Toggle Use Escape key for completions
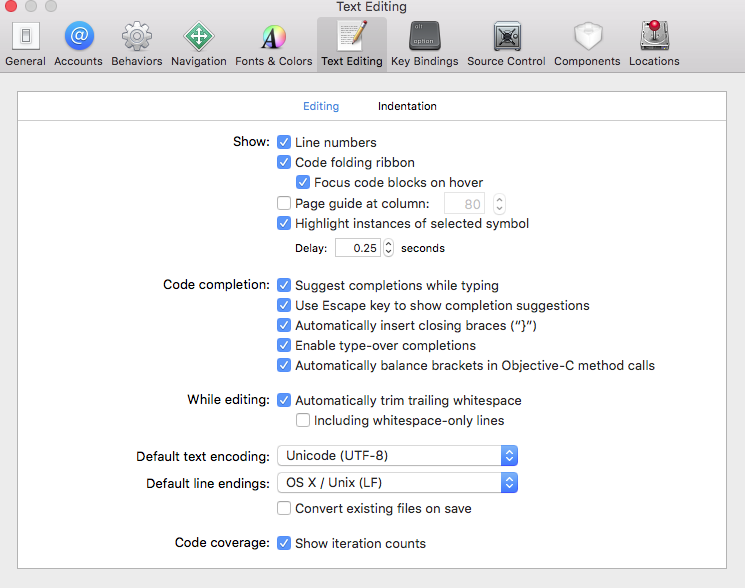The height and width of the screenshot is (588, 745). (x=284, y=305)
